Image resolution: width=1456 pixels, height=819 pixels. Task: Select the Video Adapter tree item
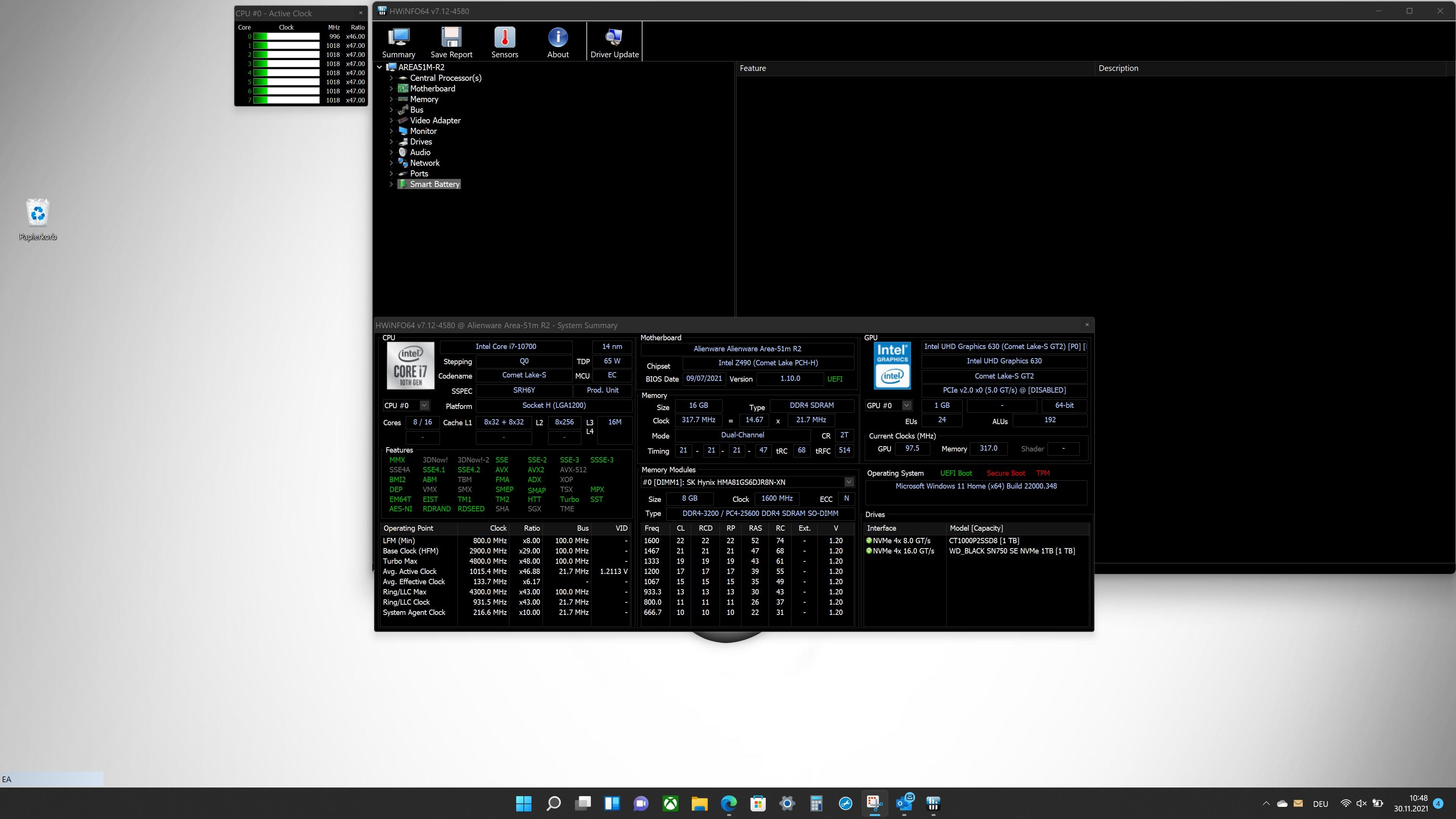coord(435,120)
